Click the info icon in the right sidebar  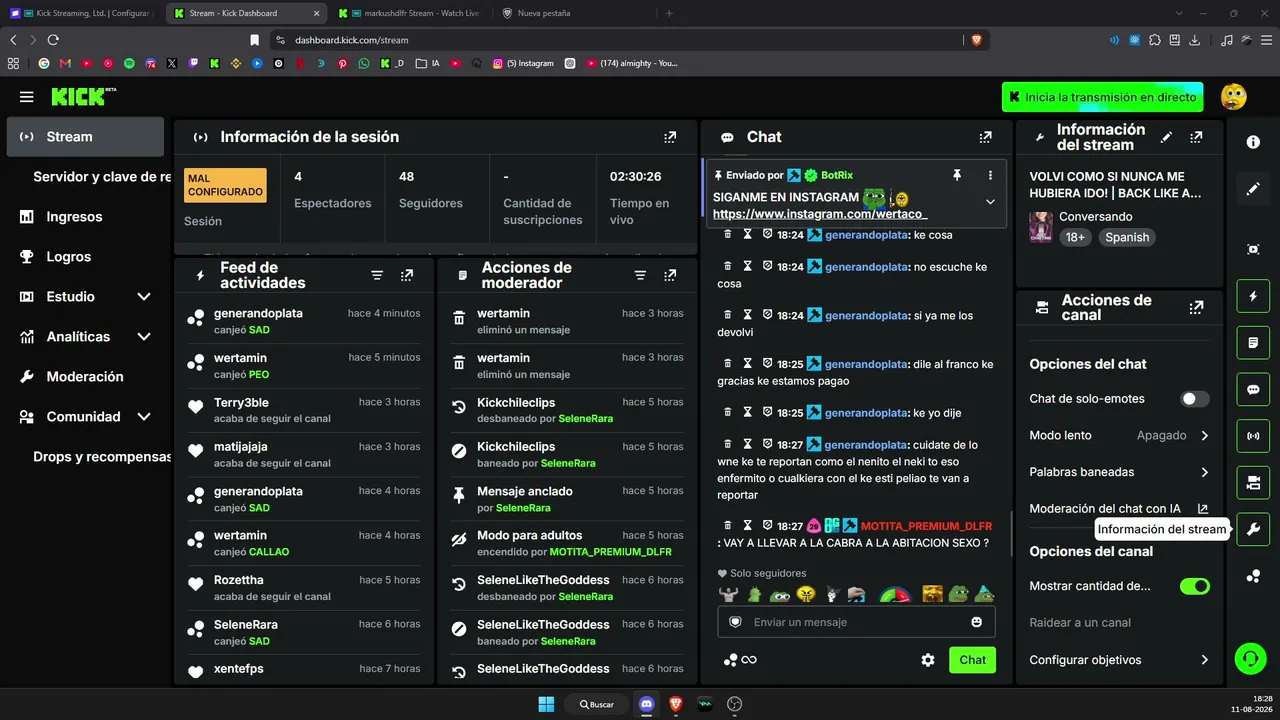1253,142
